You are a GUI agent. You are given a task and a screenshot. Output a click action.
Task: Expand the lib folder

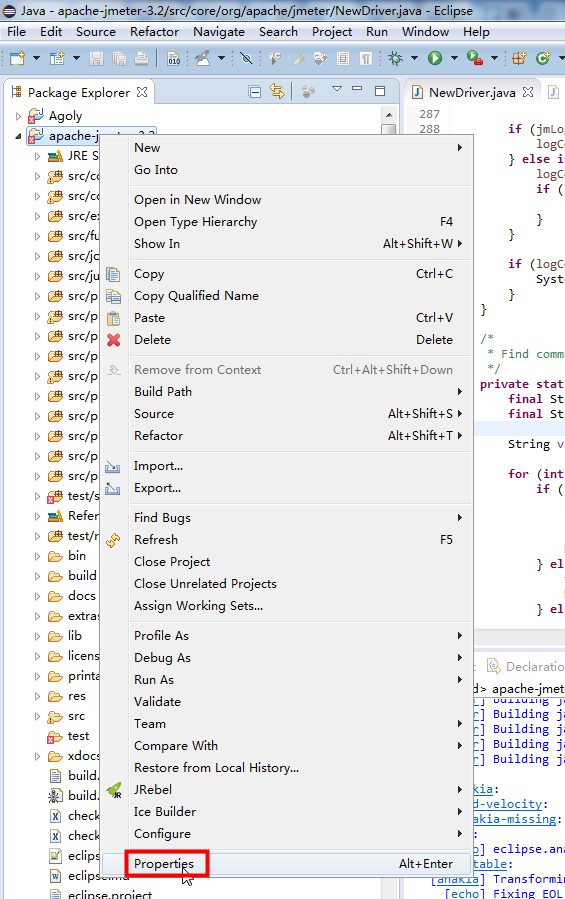[37, 636]
